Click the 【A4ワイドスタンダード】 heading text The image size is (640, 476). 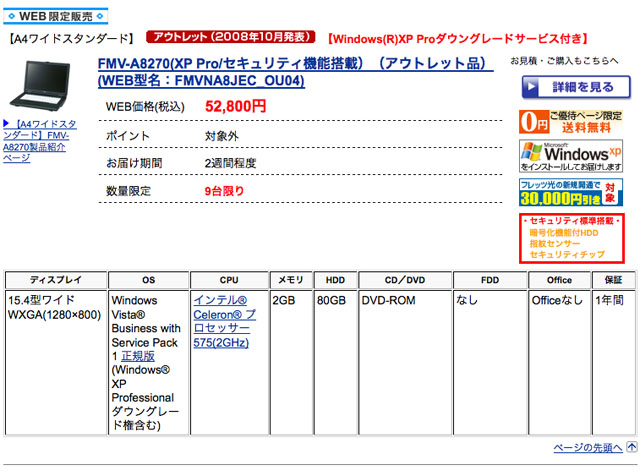(x=71, y=39)
